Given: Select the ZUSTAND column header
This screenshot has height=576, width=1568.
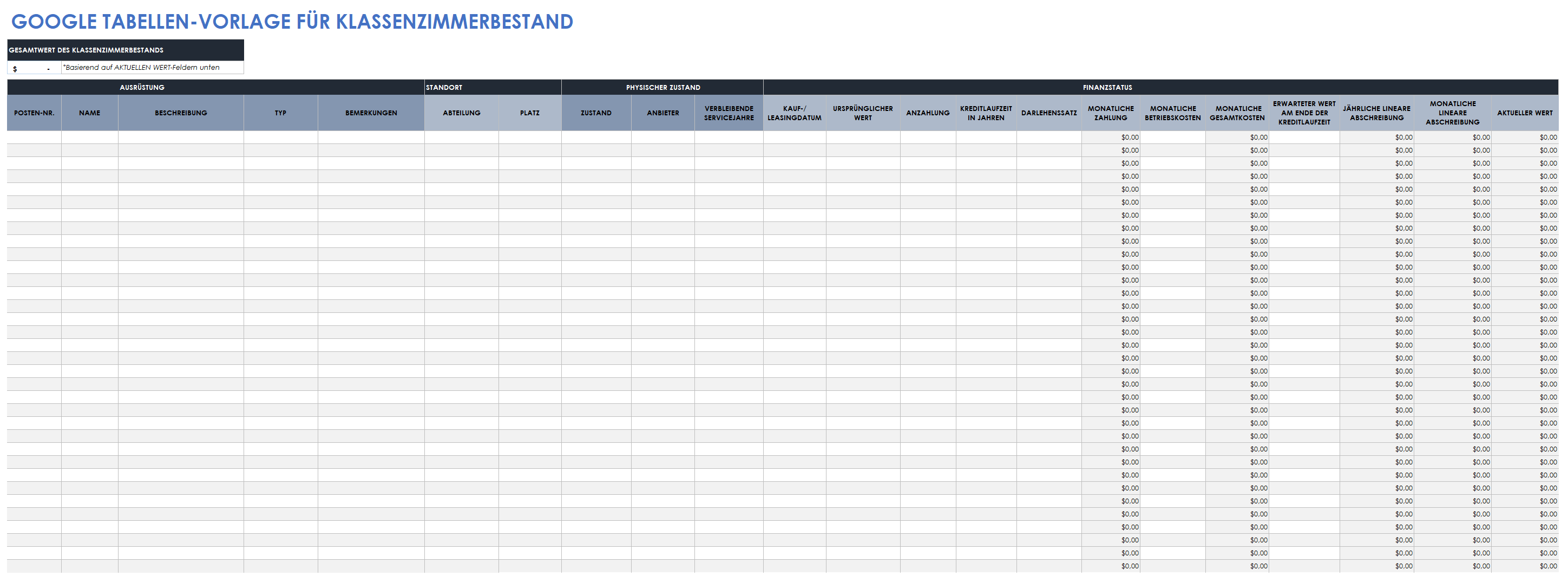Looking at the screenshot, I should pos(596,113).
